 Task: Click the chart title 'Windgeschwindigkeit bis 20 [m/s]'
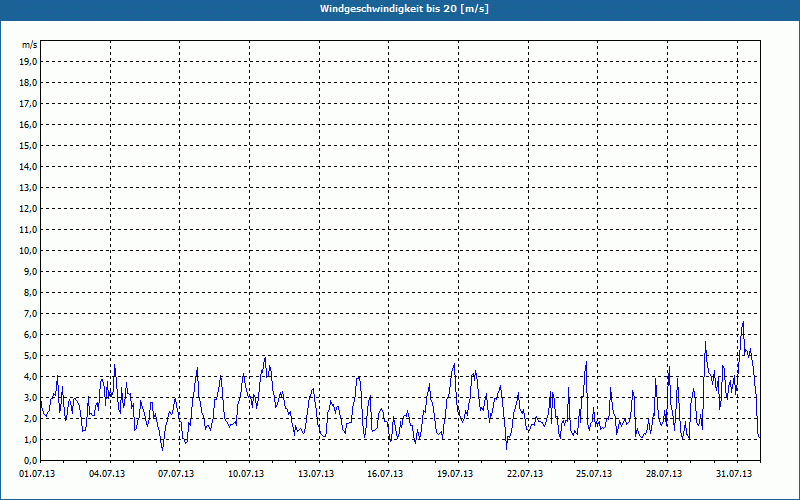click(x=404, y=9)
